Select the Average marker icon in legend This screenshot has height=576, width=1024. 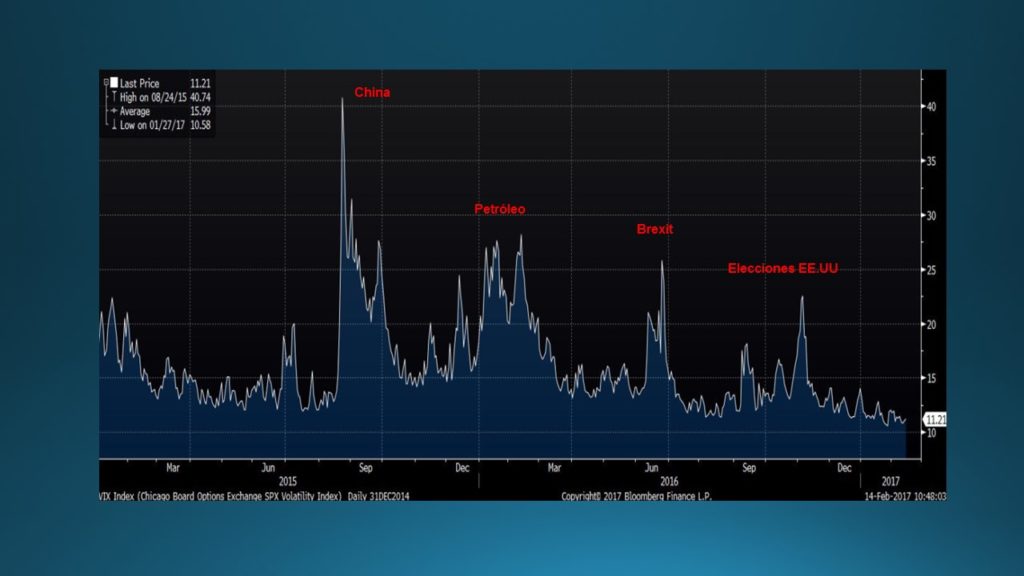point(114,111)
